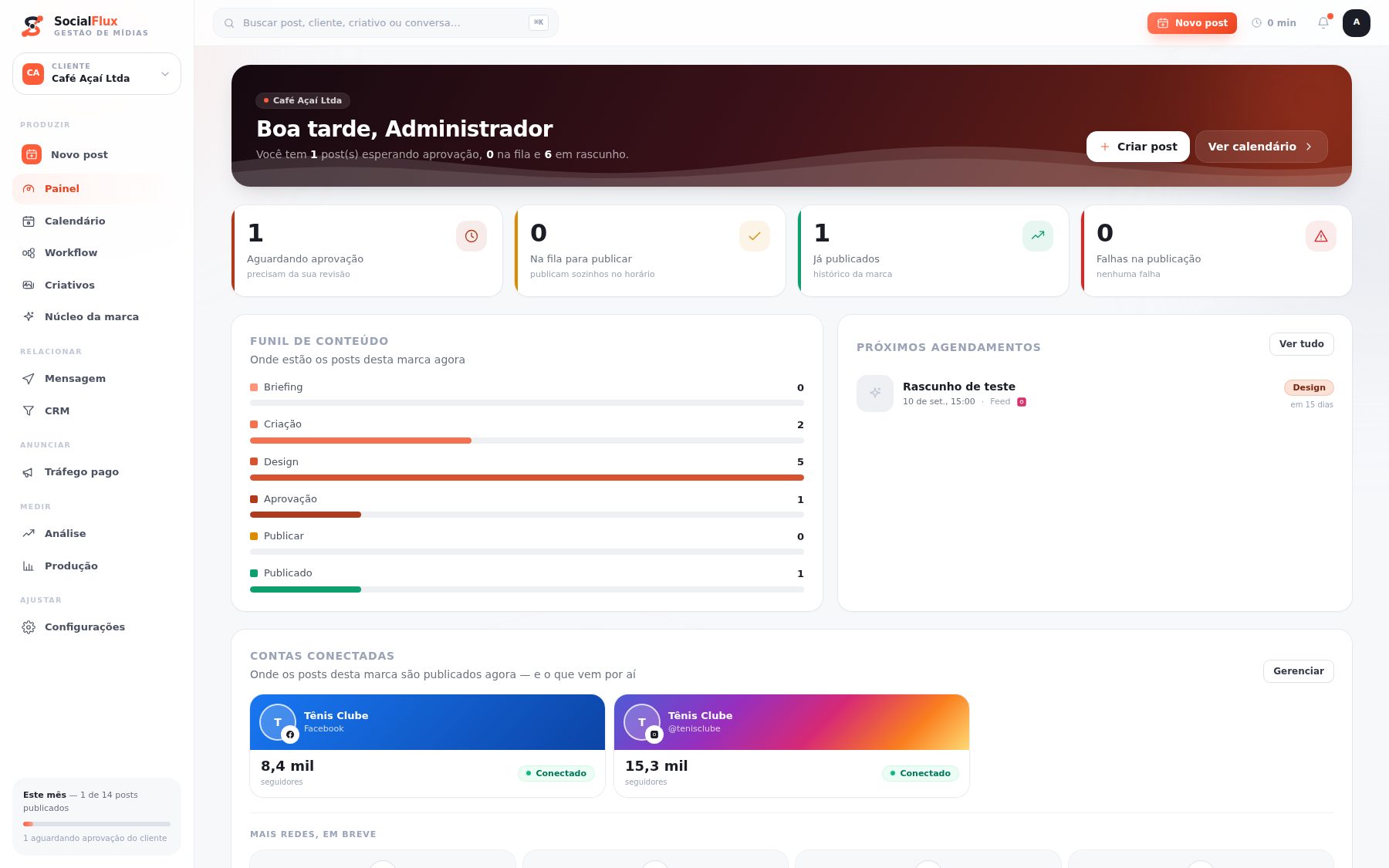Image resolution: width=1389 pixels, height=868 pixels.
Task: Open Ver calendário with chevron
Action: coord(1261,147)
